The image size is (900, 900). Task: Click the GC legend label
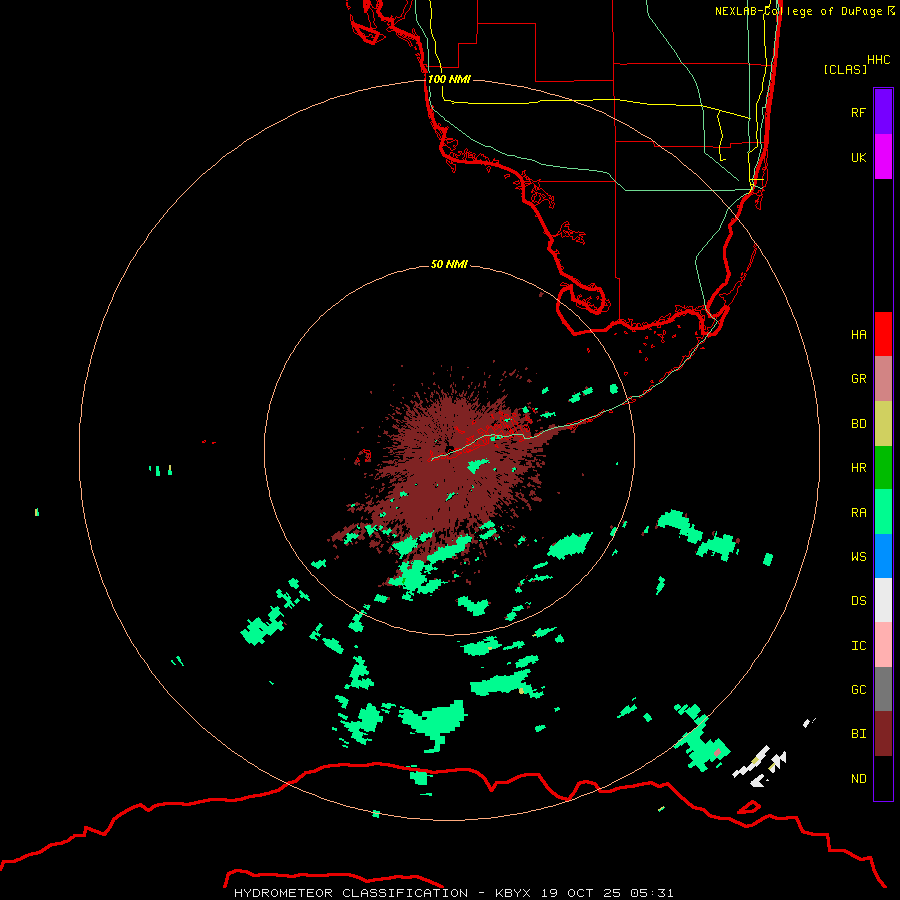pyautogui.click(x=858, y=689)
